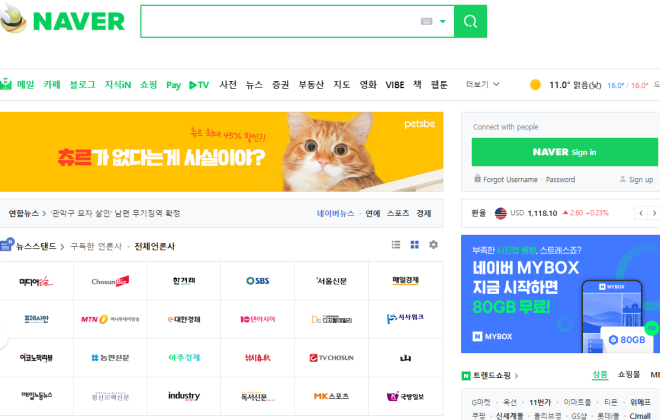Expand the search suggestions dropdown arrow

pyautogui.click(x=442, y=21)
